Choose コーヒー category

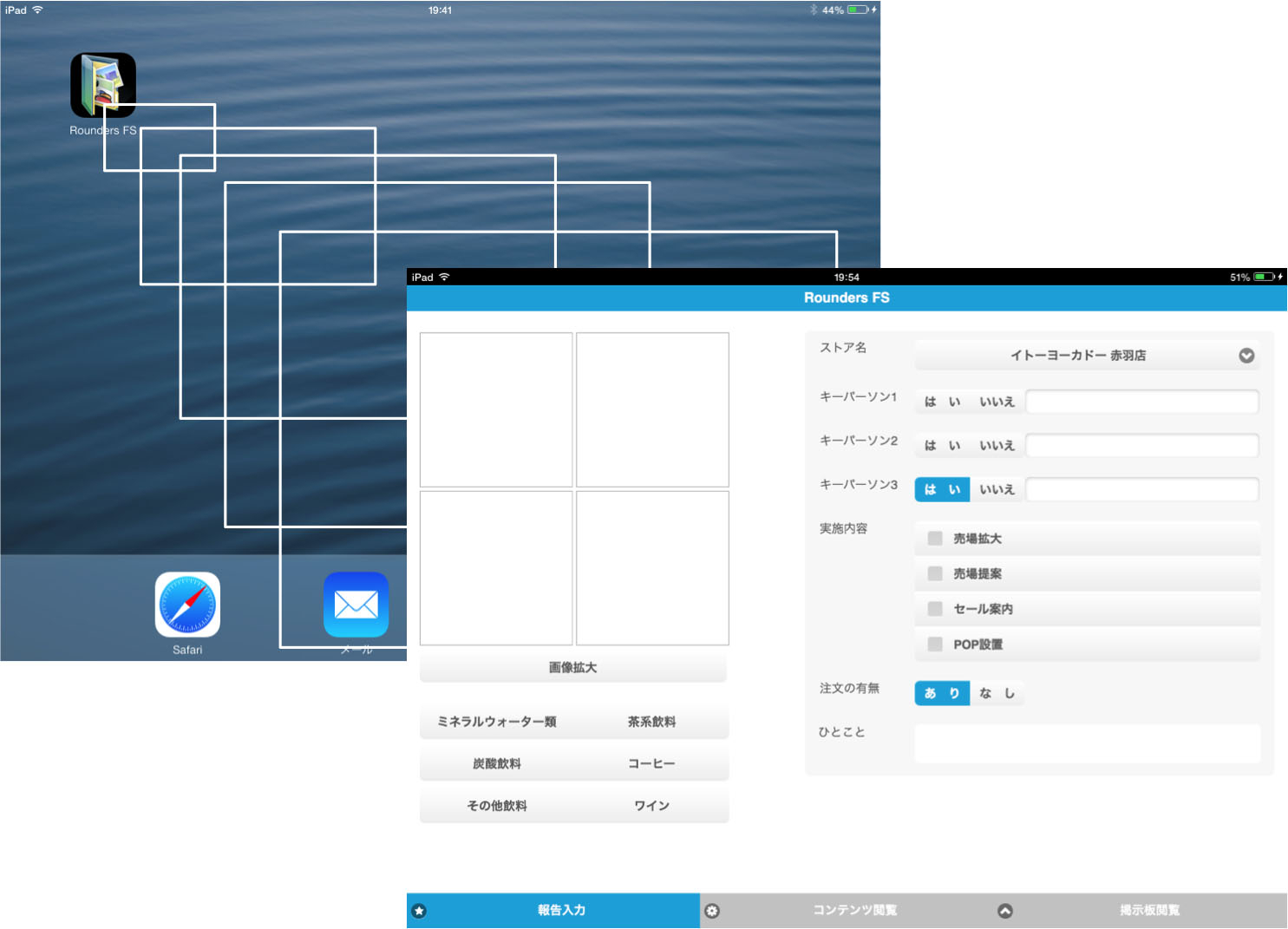pos(651,763)
